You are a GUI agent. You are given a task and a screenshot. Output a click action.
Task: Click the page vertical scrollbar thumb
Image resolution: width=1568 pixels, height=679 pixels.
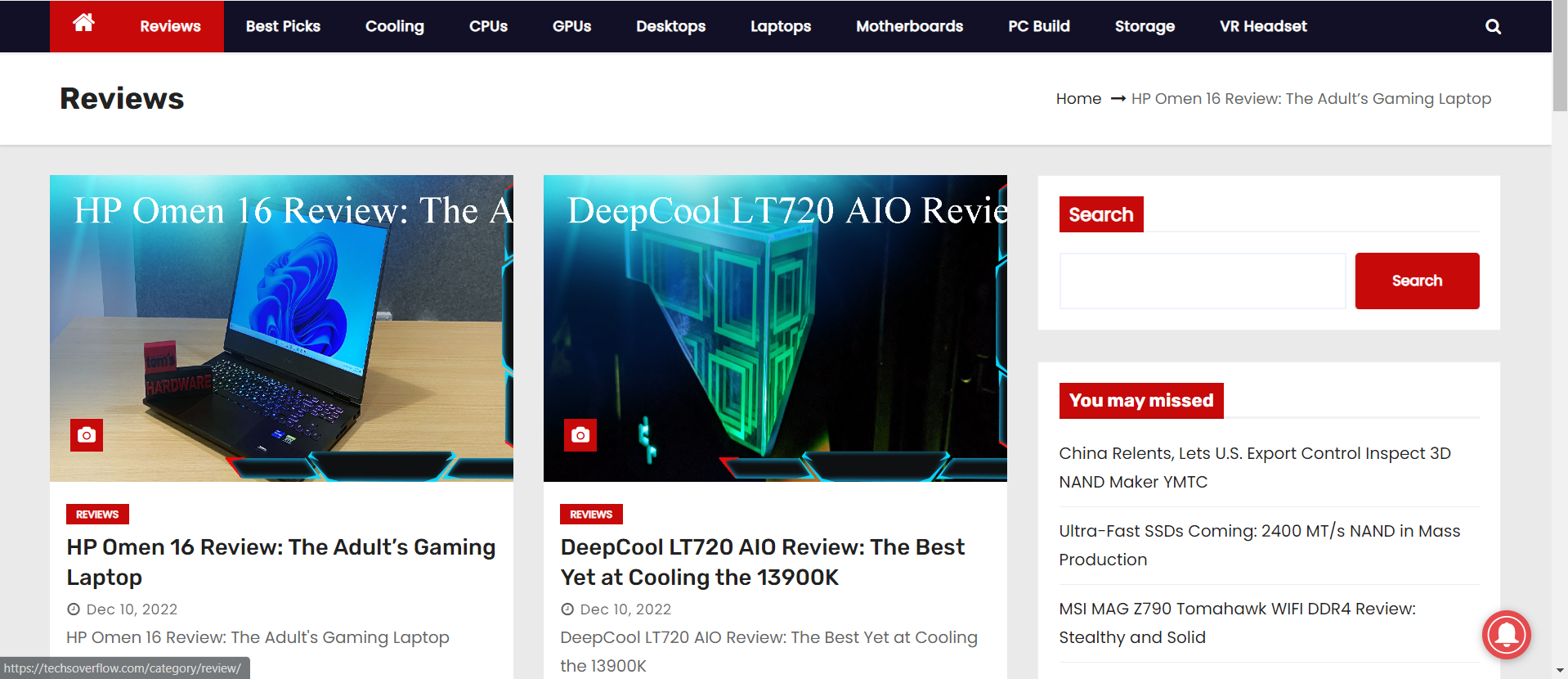click(x=1560, y=56)
